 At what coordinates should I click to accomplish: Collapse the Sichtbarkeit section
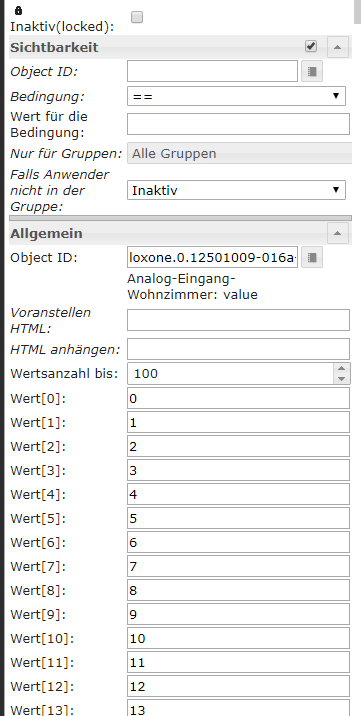(x=338, y=47)
